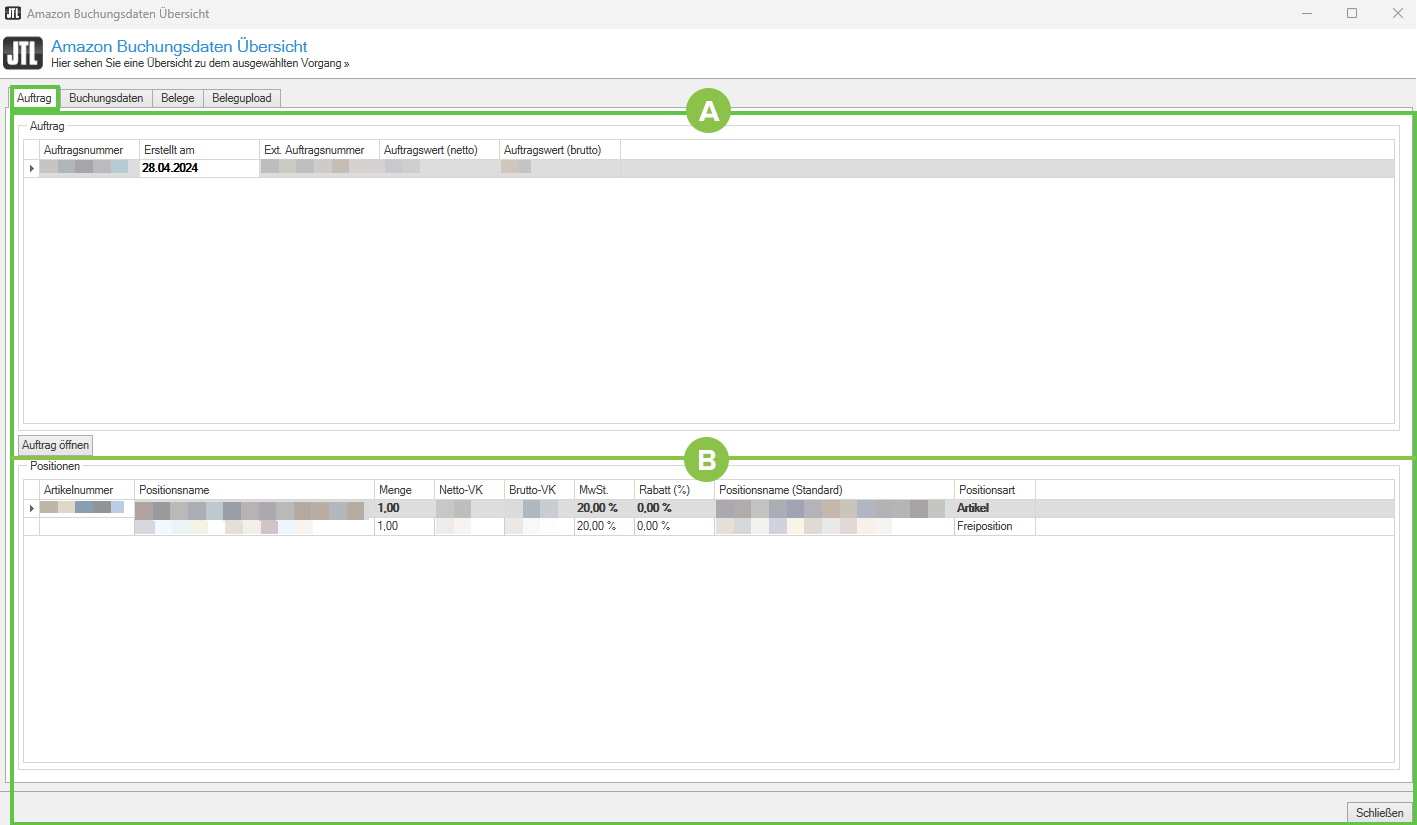Click the JTL logo icon in header
This screenshot has width=1417, height=825.
[24, 53]
